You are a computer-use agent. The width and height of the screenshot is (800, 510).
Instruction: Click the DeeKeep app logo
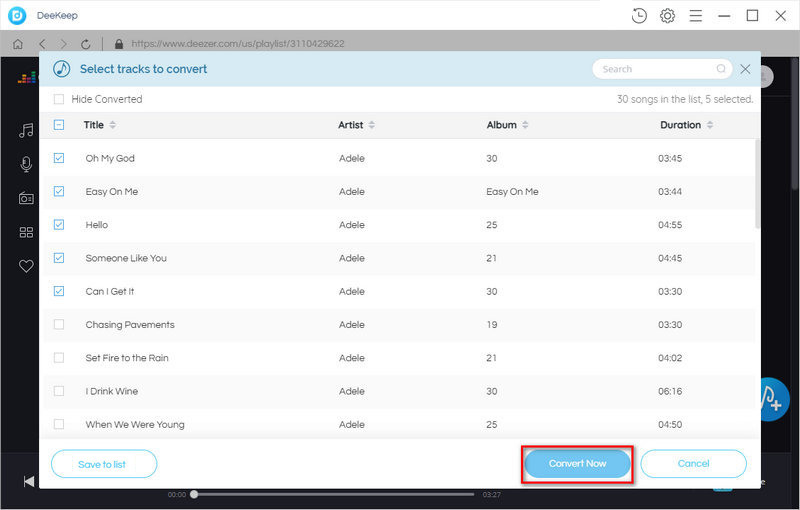pyautogui.click(x=17, y=16)
